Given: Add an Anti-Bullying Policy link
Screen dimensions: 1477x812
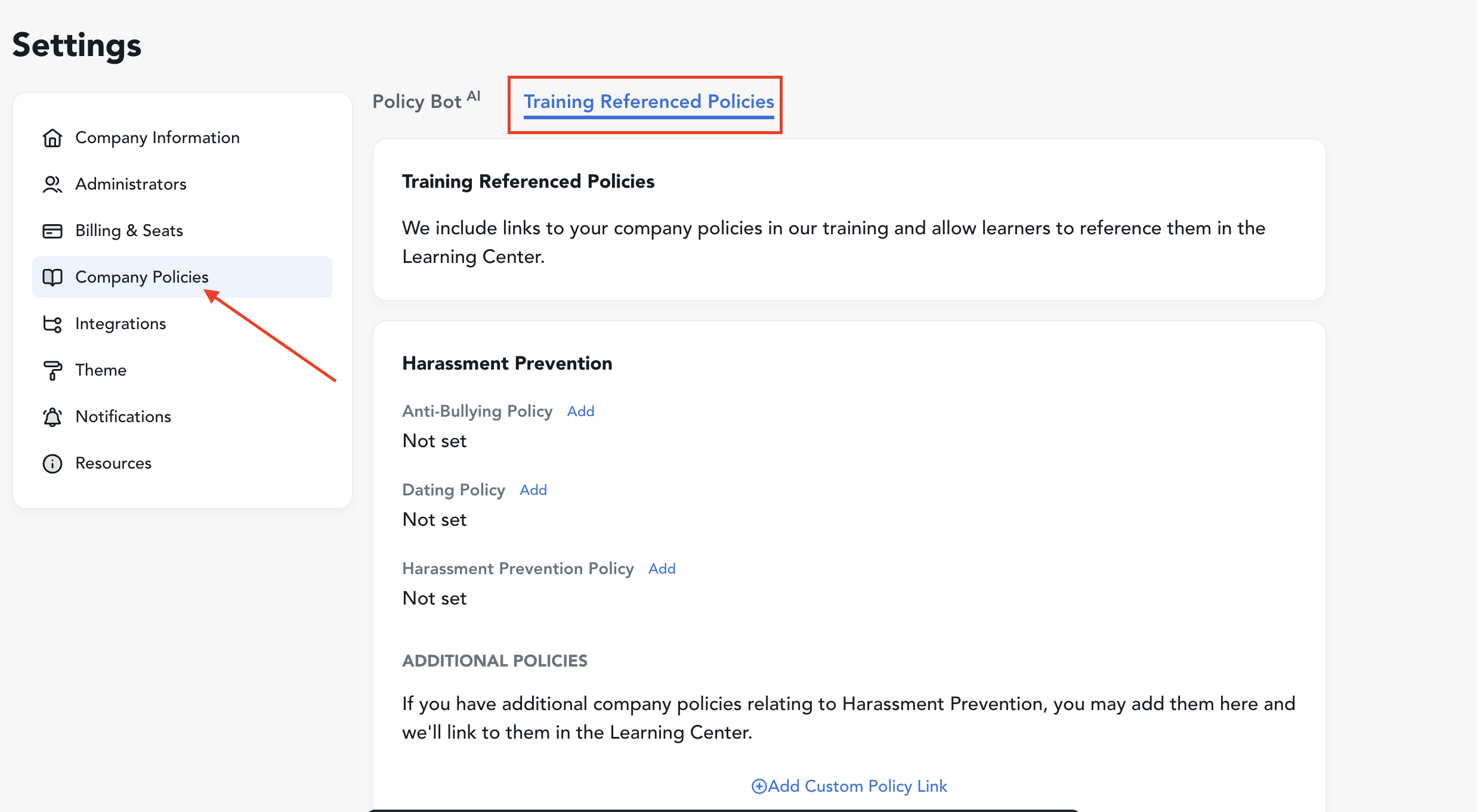Looking at the screenshot, I should (x=580, y=411).
